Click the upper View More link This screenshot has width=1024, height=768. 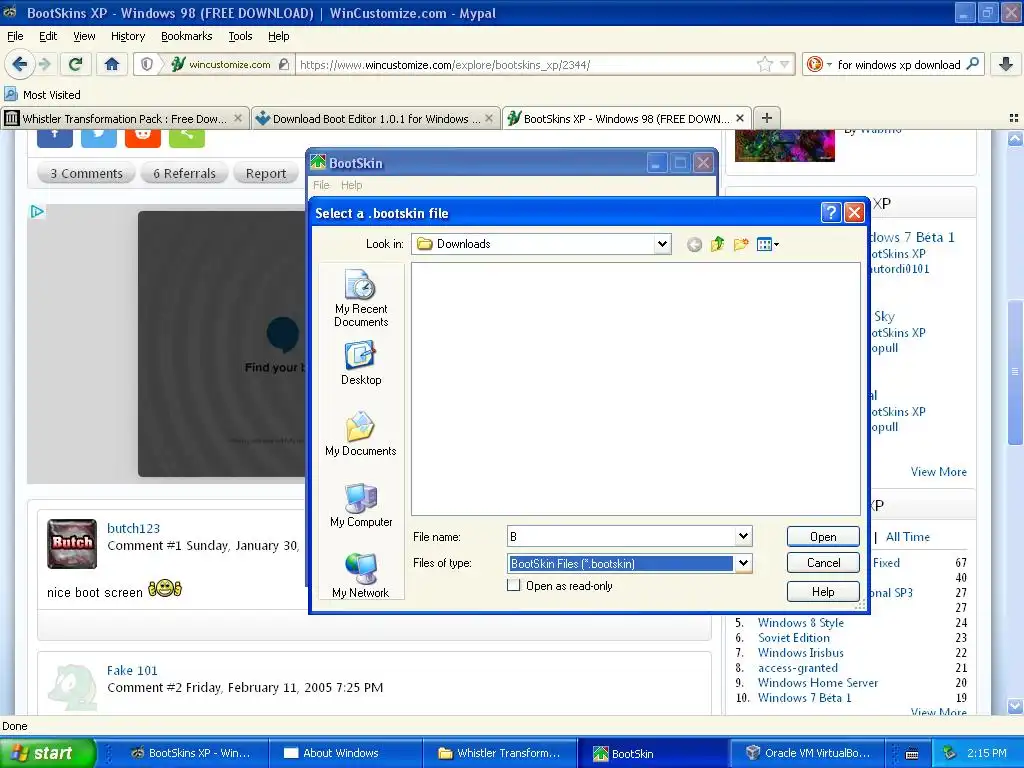938,472
